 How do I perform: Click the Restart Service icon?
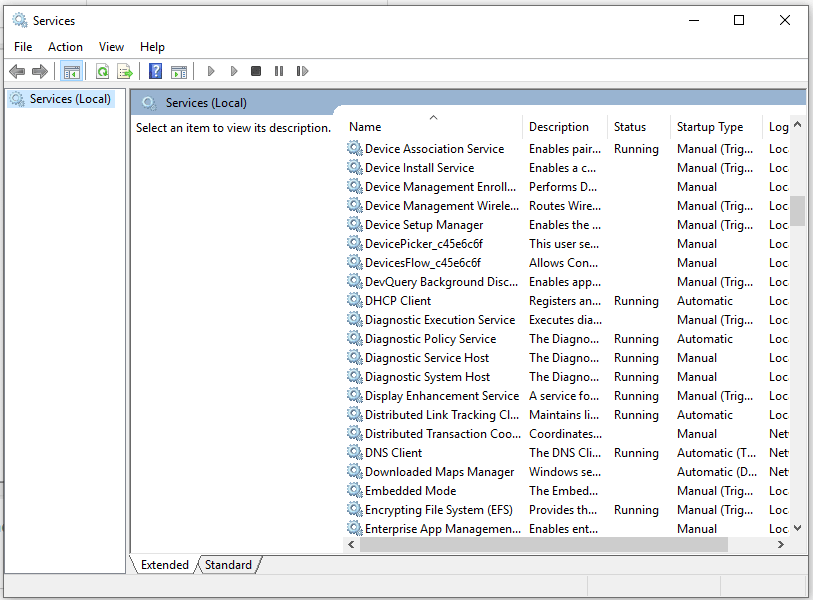point(302,71)
